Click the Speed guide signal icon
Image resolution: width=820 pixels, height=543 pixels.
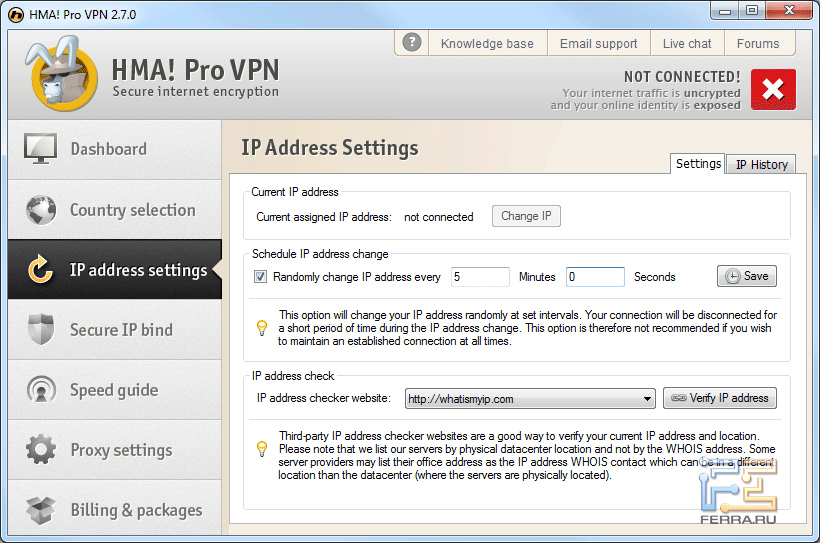tap(42, 390)
